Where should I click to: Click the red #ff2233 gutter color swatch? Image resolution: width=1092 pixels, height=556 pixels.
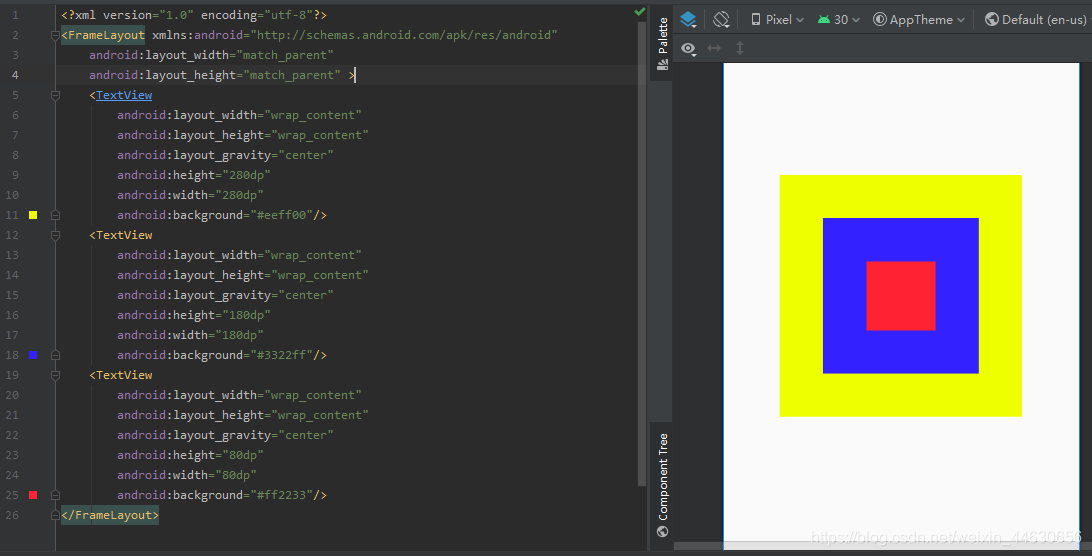(x=33, y=495)
